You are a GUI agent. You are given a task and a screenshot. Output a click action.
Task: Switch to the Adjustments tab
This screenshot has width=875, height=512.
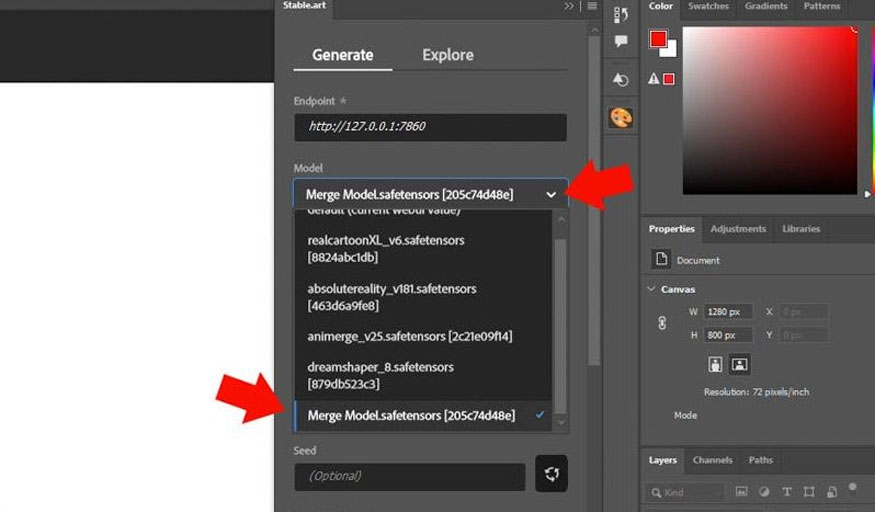click(738, 229)
